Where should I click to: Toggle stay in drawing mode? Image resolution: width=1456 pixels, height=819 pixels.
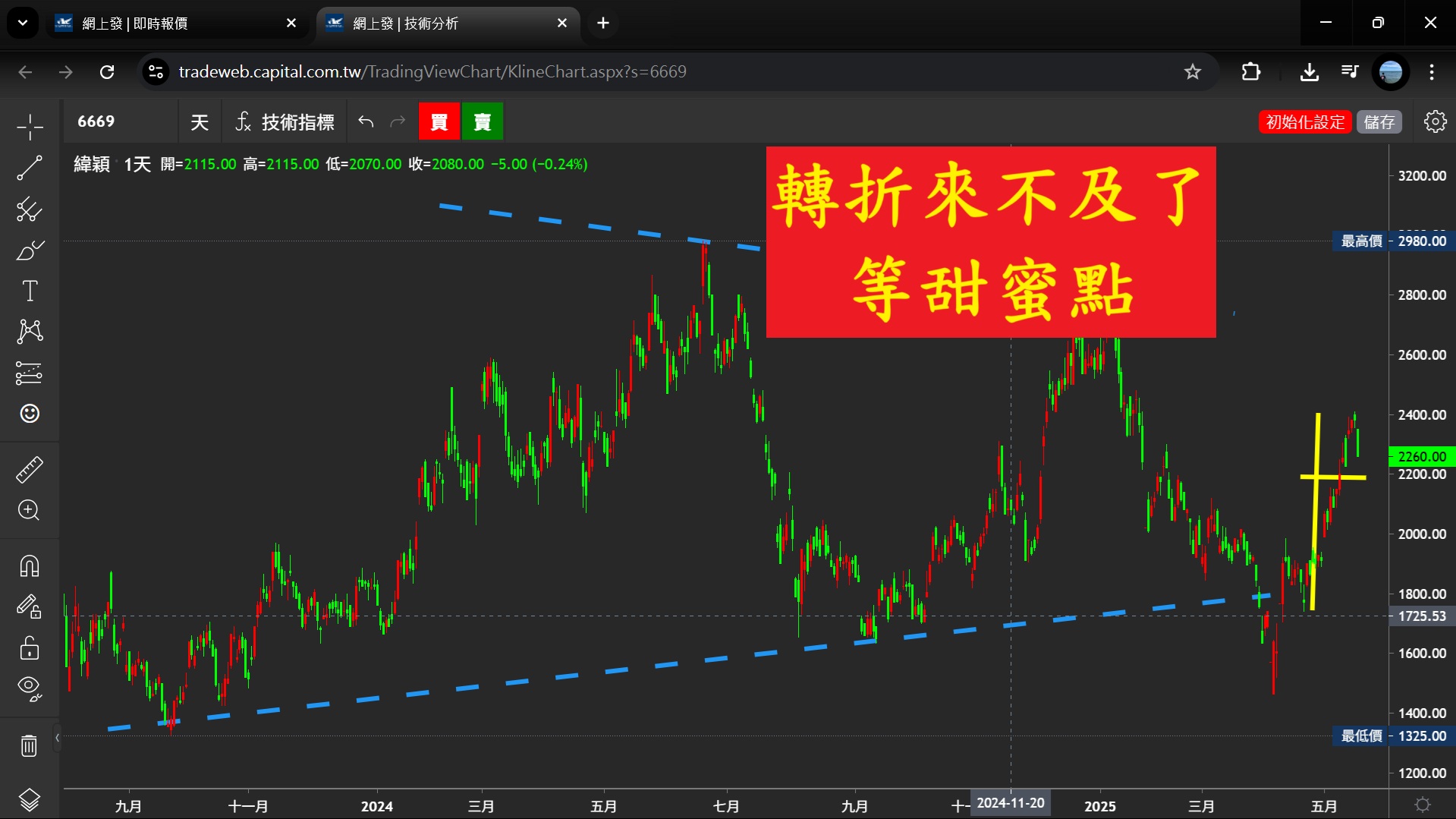click(x=30, y=607)
